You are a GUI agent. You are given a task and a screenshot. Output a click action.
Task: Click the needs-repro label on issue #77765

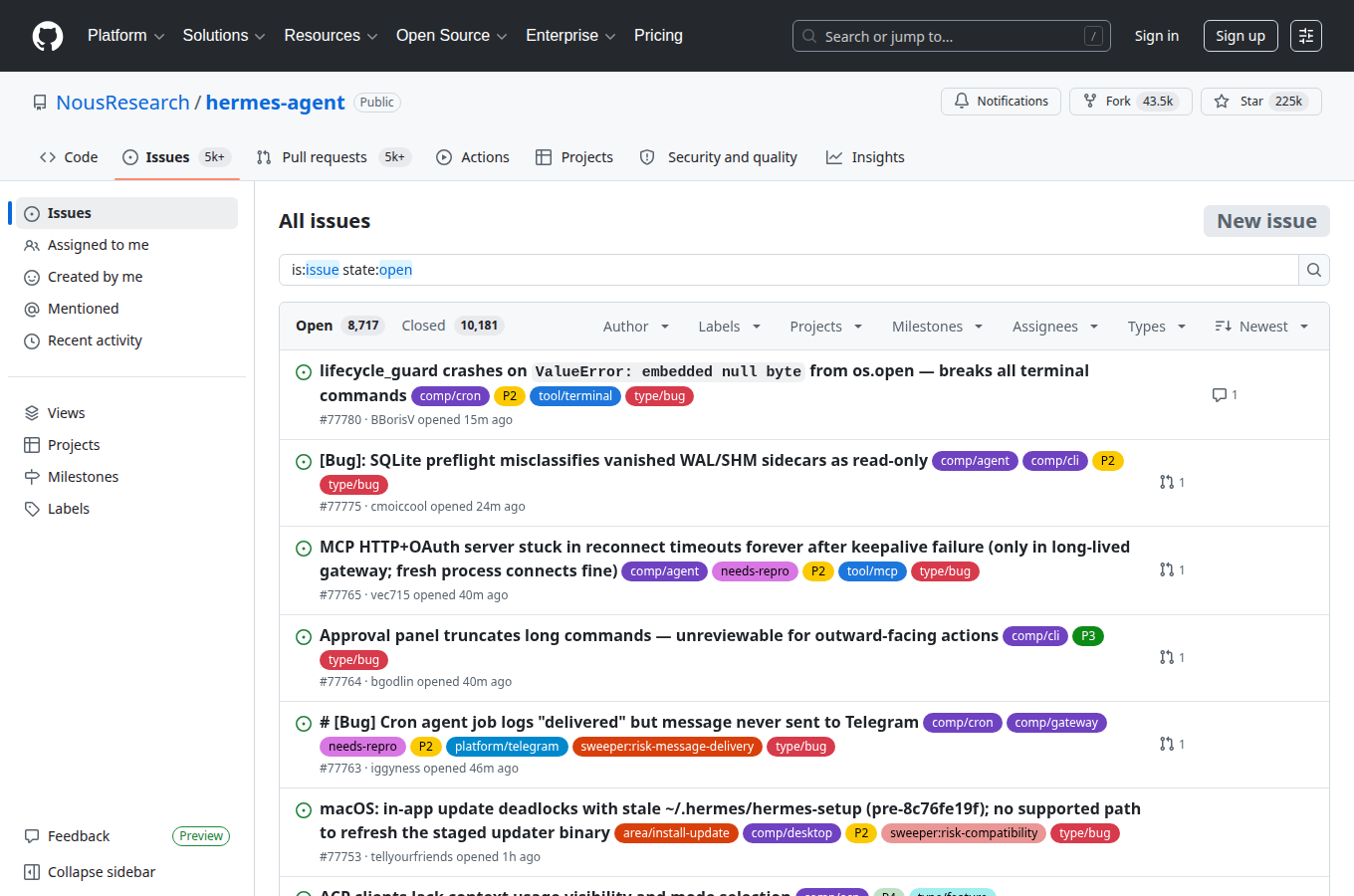755,571
